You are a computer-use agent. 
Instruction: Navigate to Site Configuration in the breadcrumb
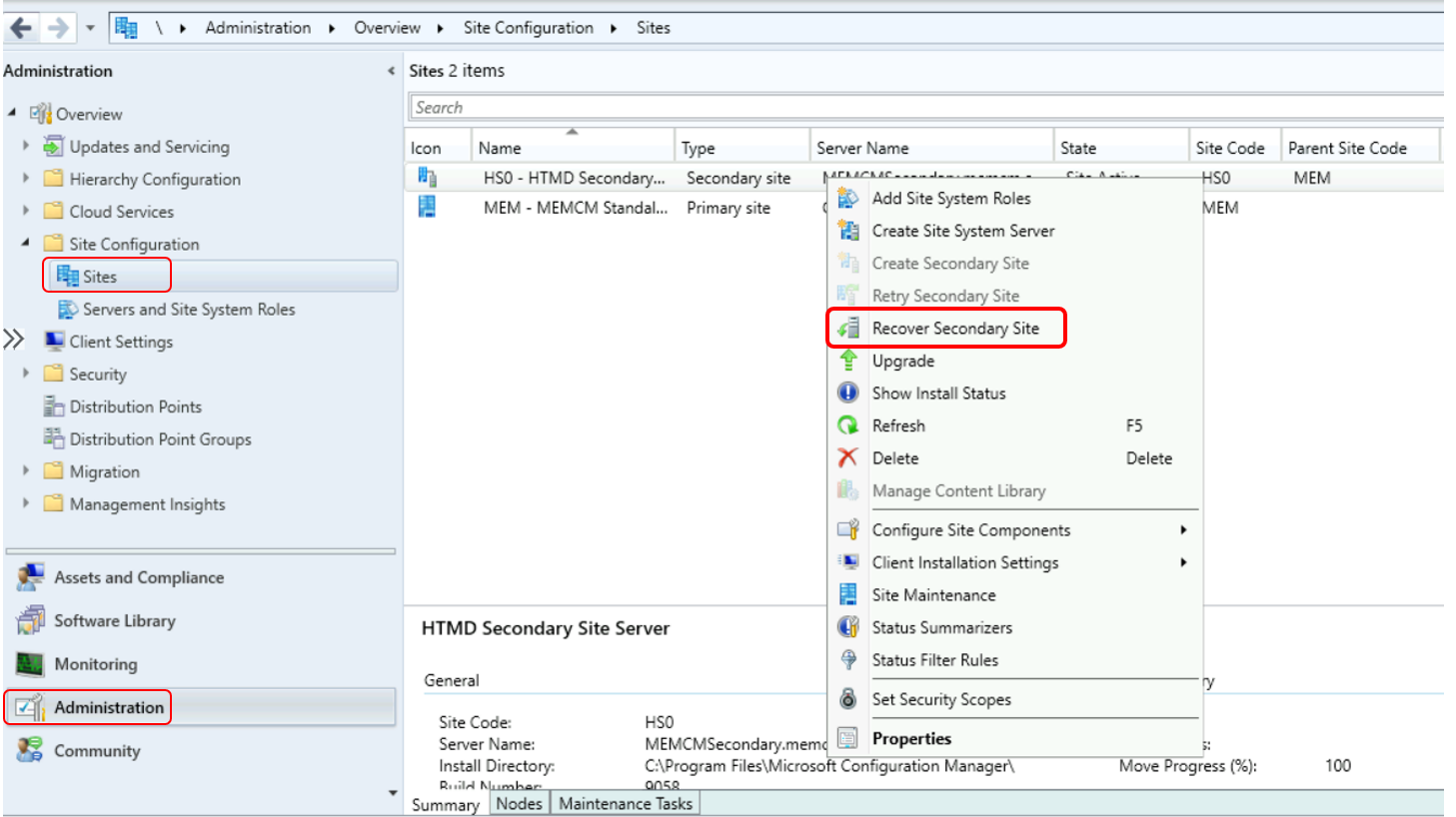529,27
